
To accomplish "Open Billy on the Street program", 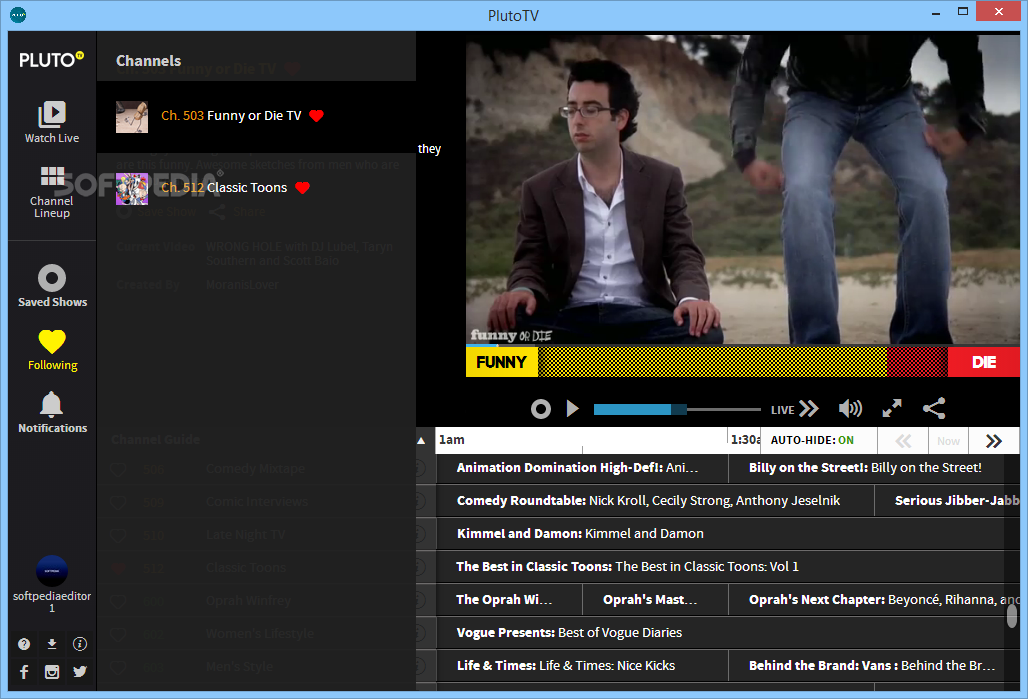I will pos(873,468).
